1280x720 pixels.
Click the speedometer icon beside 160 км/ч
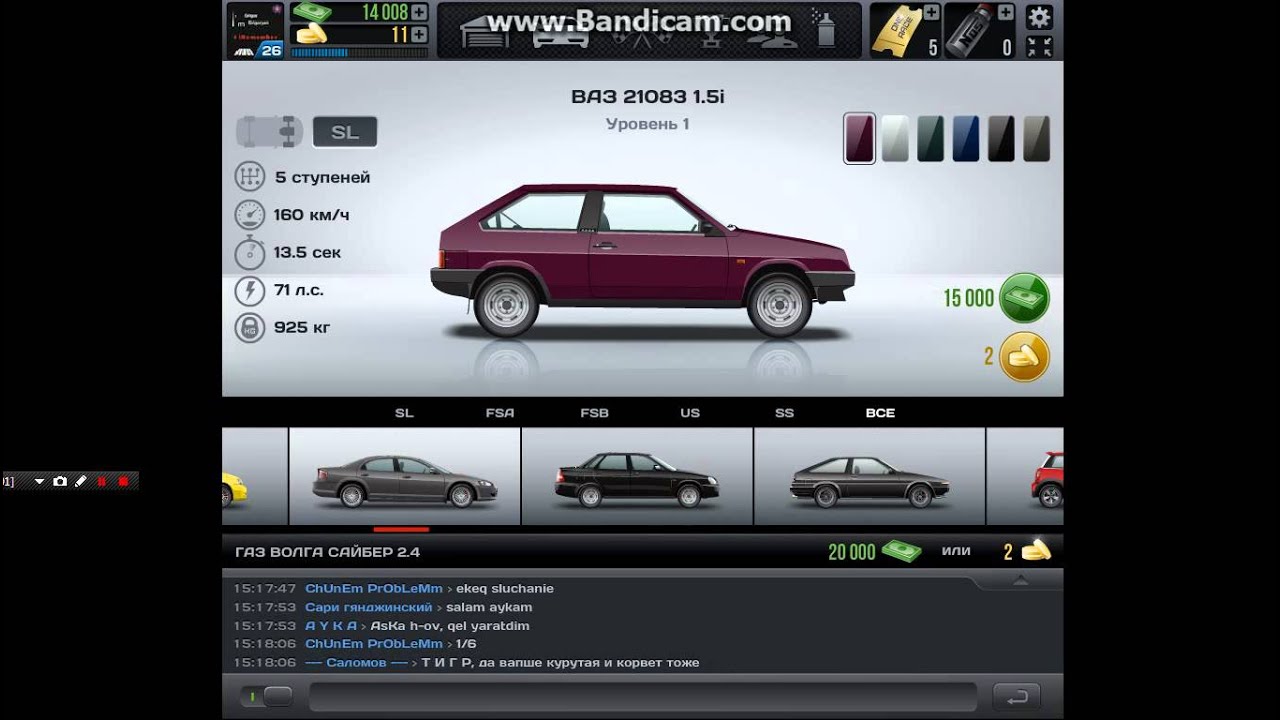pos(249,215)
